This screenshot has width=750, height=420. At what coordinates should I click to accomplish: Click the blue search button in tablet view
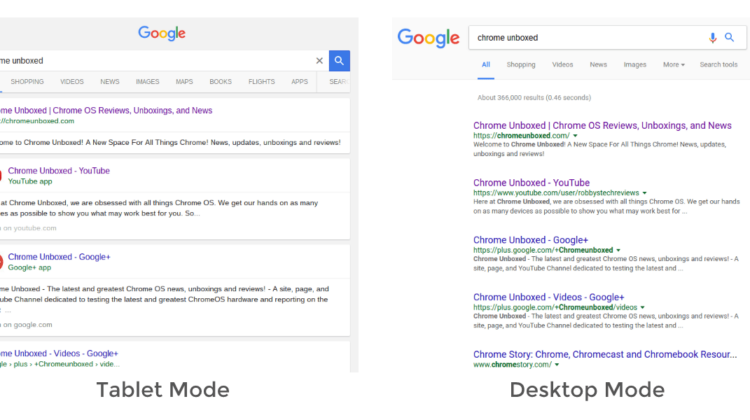[x=340, y=61]
